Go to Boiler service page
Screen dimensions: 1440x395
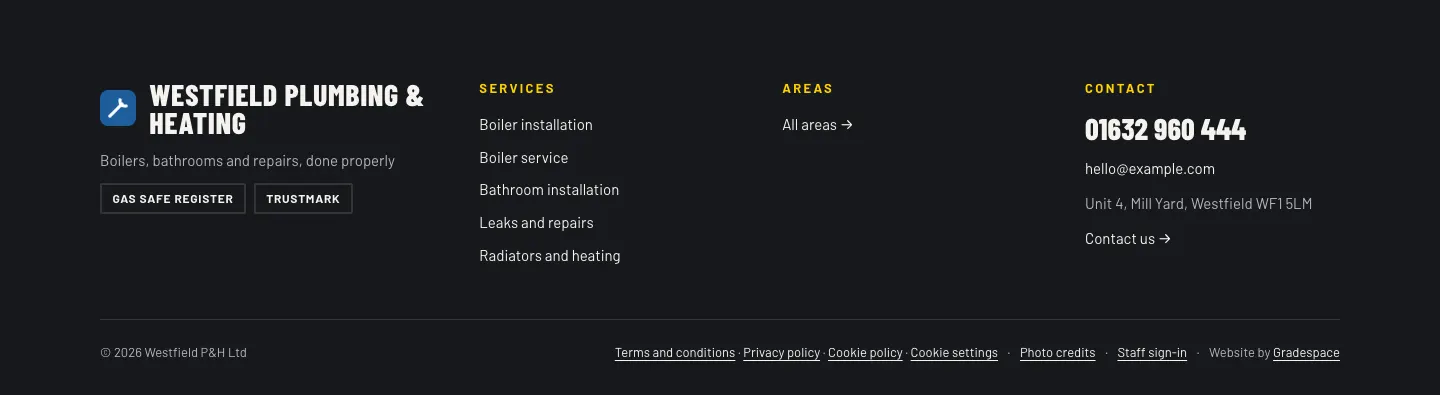click(524, 158)
